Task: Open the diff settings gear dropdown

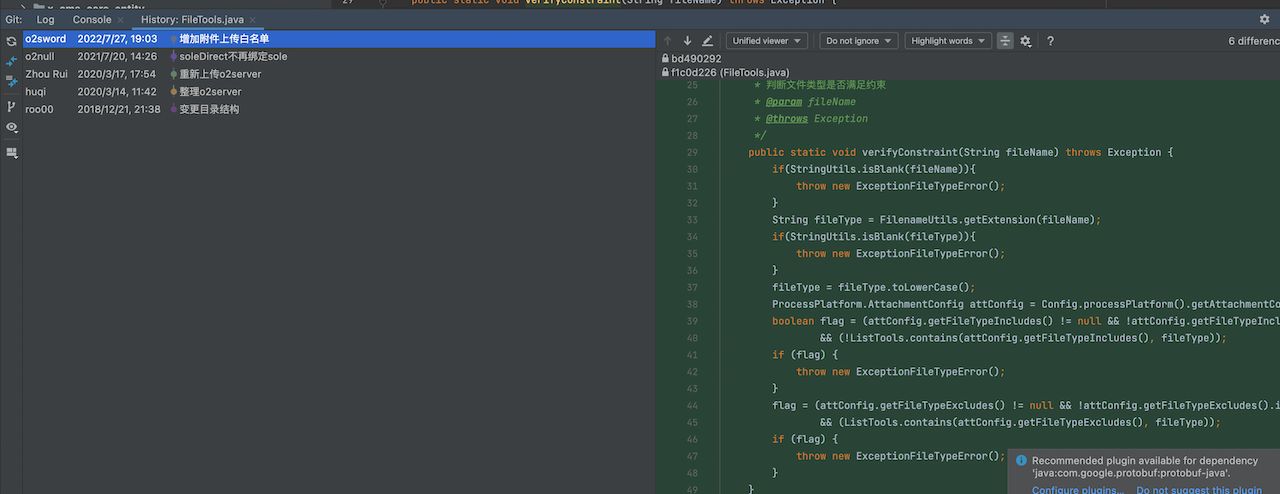Action: (1025, 41)
